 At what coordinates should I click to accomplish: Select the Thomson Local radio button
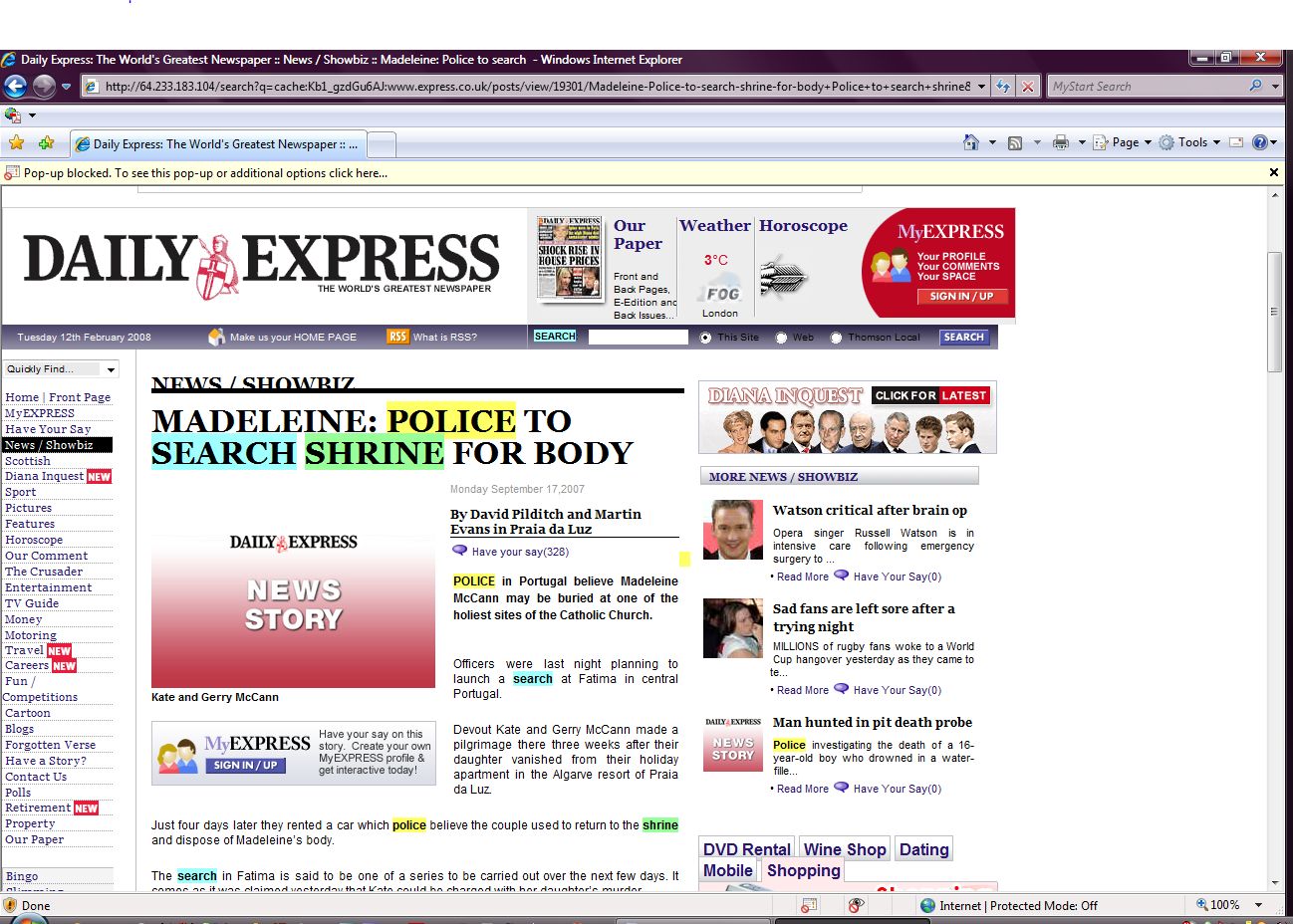click(x=836, y=338)
